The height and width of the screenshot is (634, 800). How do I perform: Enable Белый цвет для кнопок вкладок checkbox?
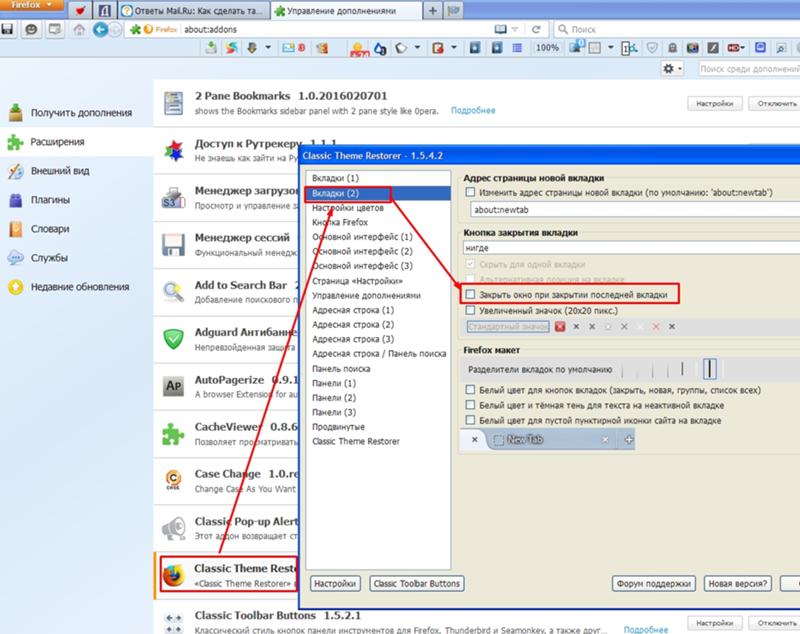click(470, 390)
